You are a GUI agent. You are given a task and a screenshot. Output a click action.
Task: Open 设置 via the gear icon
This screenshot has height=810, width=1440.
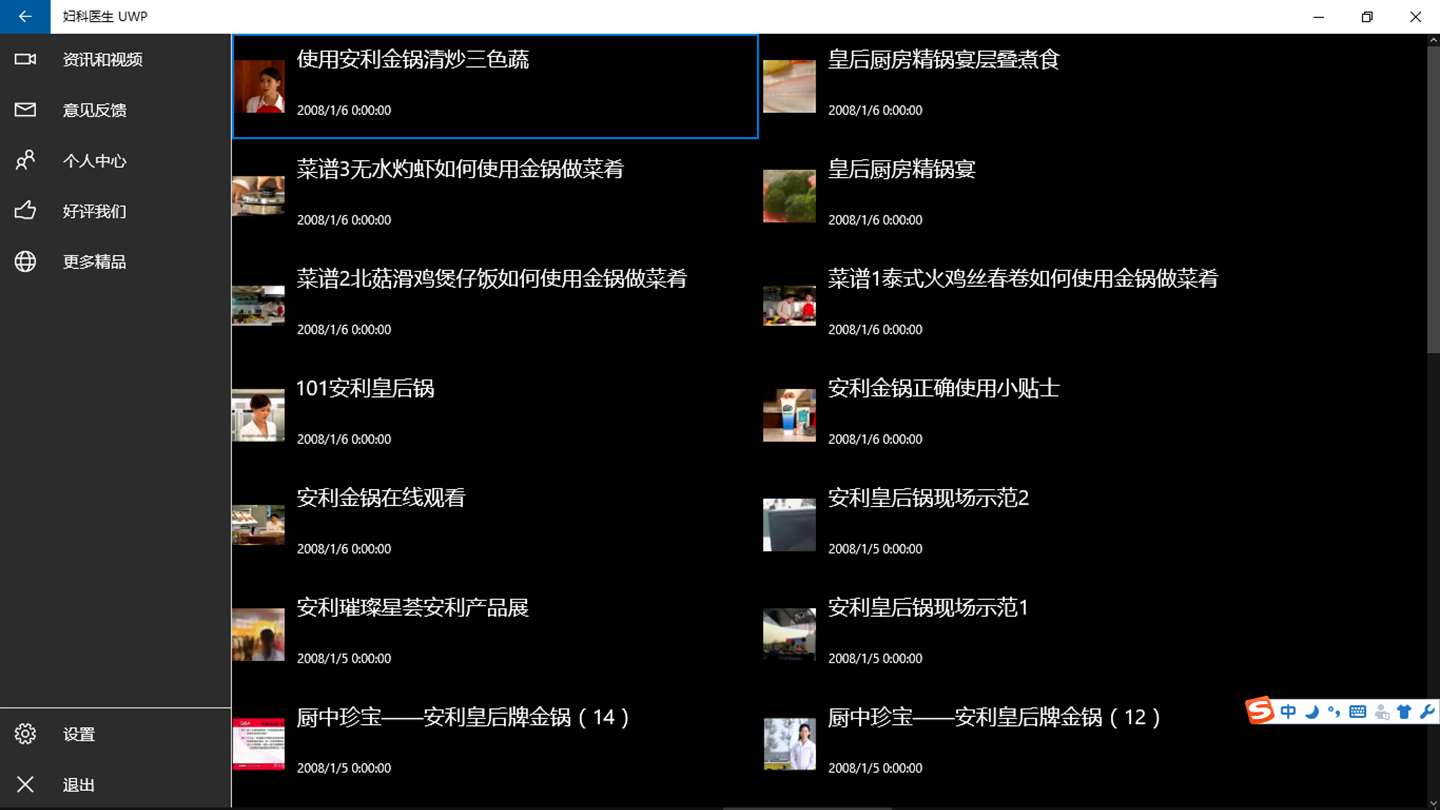[25, 734]
